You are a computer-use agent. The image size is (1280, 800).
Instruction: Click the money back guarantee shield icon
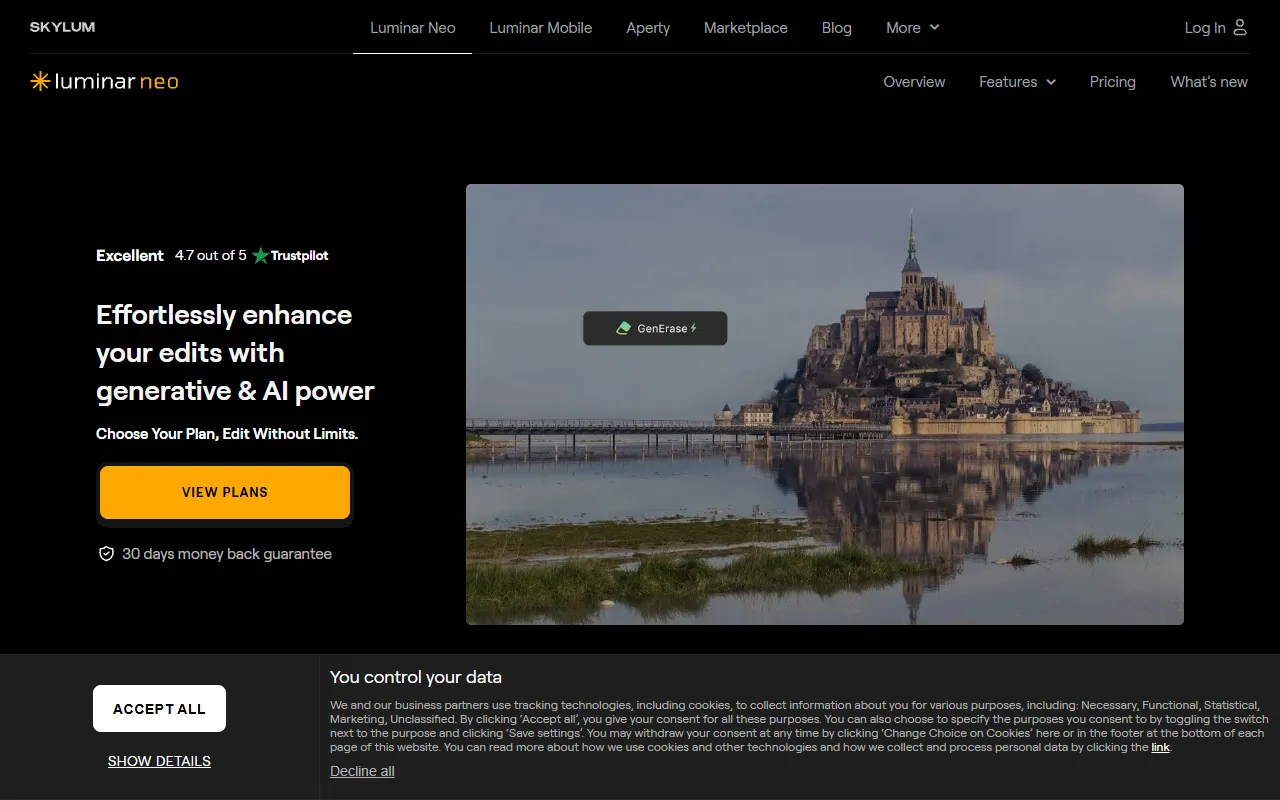(106, 554)
